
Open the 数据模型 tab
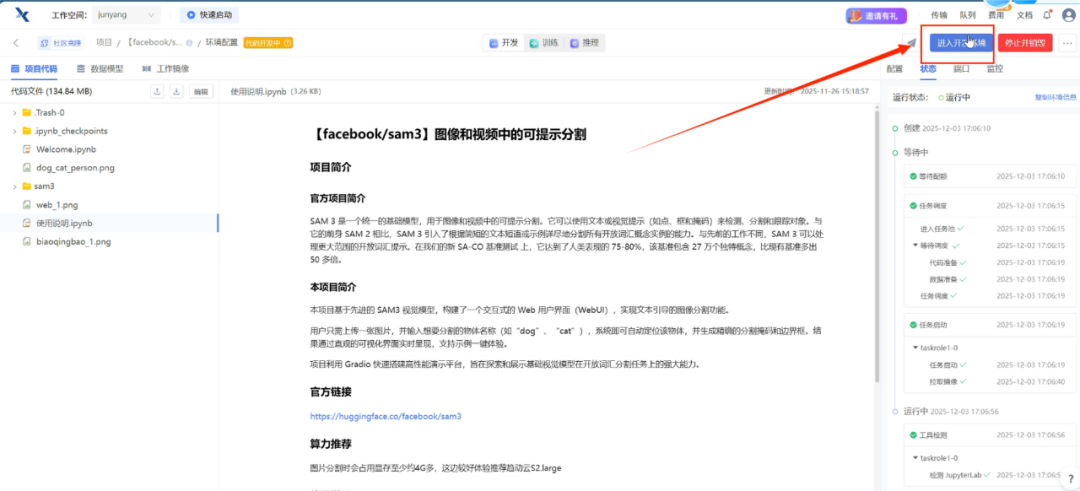coord(100,69)
